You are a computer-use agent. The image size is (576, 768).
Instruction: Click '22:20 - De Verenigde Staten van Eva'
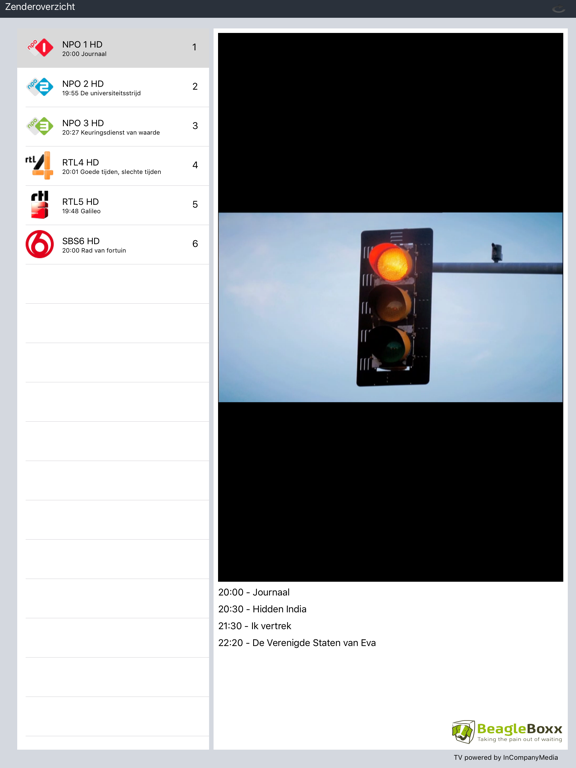tap(297, 643)
